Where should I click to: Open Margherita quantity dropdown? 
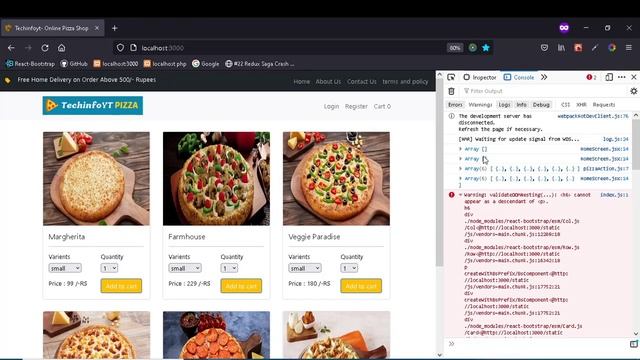109,268
